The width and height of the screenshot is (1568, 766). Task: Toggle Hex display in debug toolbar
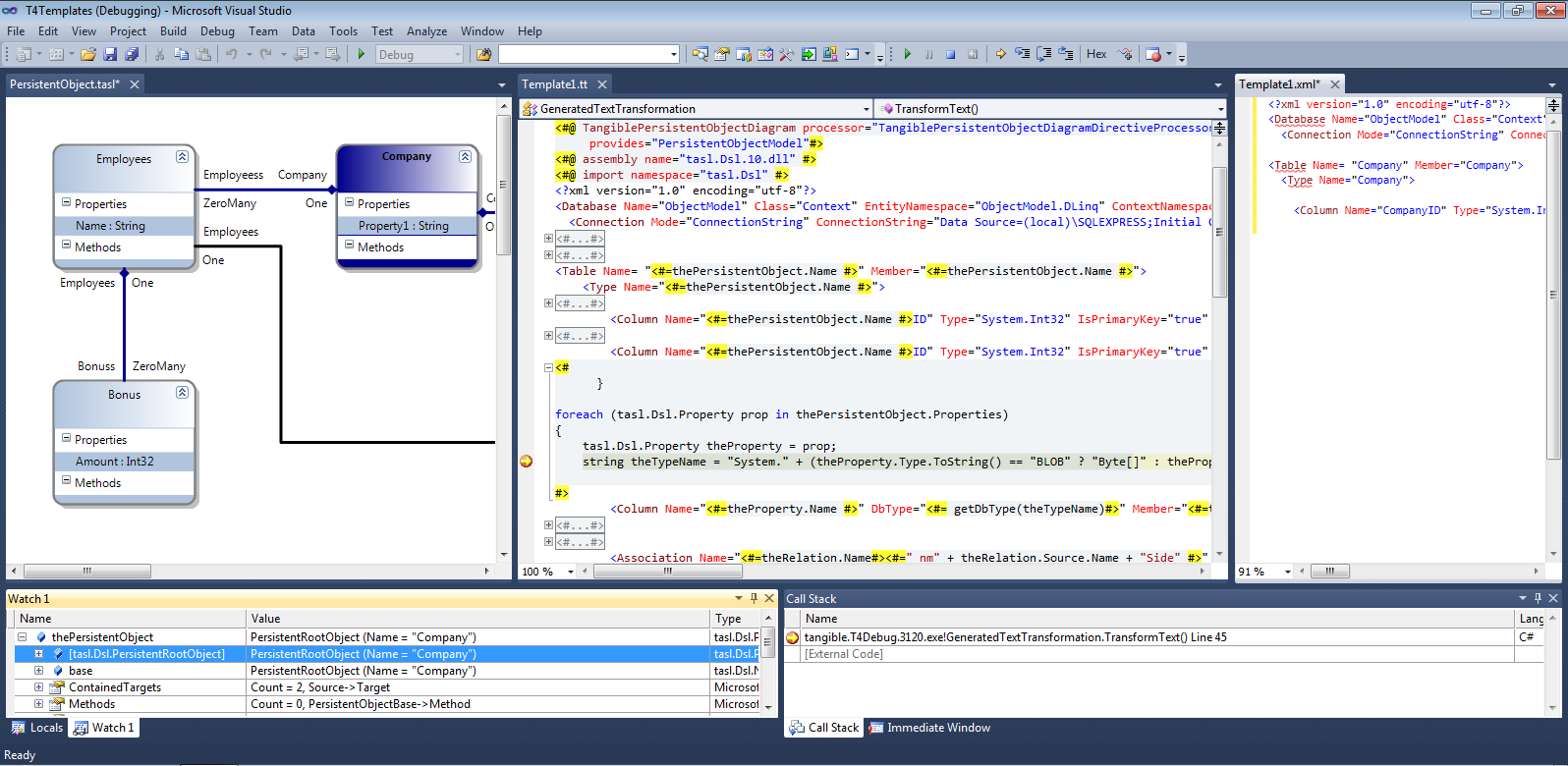pos(1096,54)
